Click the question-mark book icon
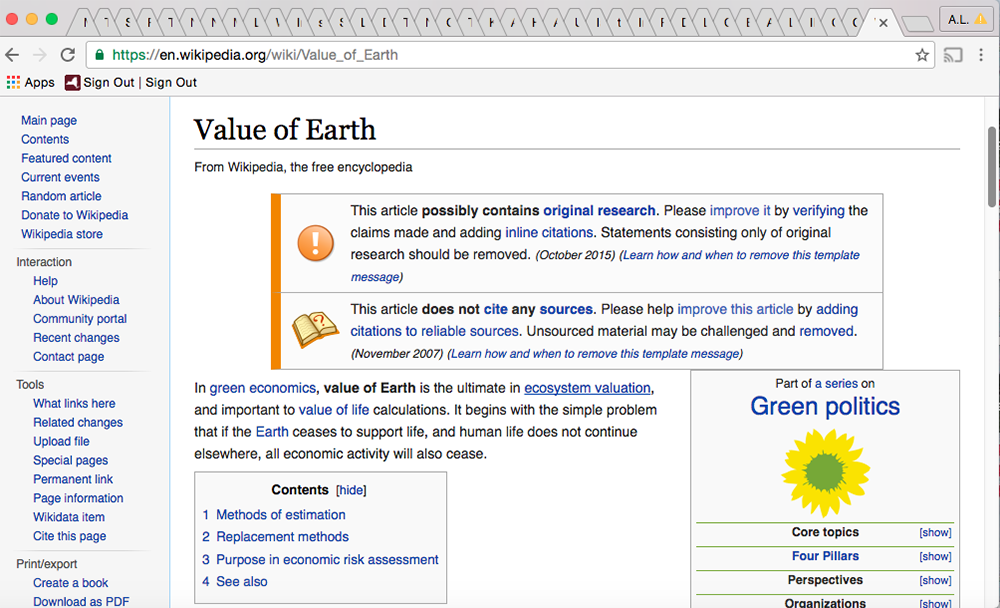Screen dimensions: 1000x608 click(315, 329)
